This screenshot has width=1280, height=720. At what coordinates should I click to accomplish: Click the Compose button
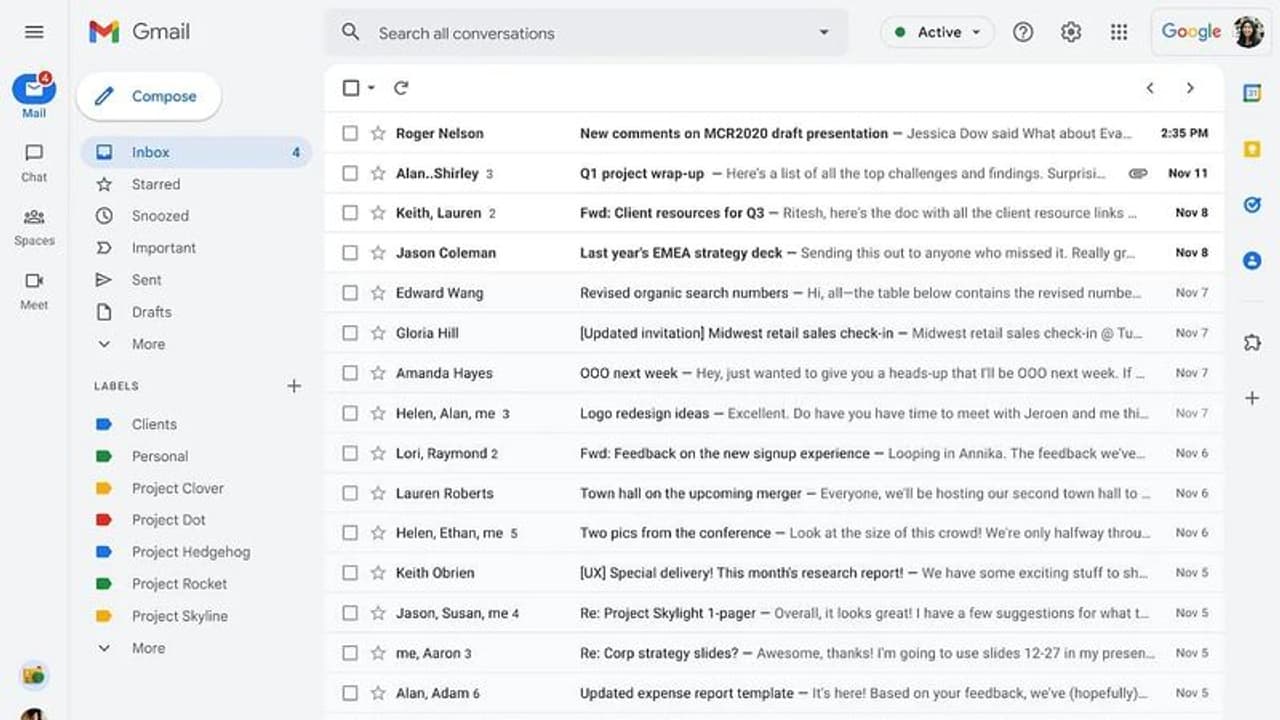click(x=148, y=96)
